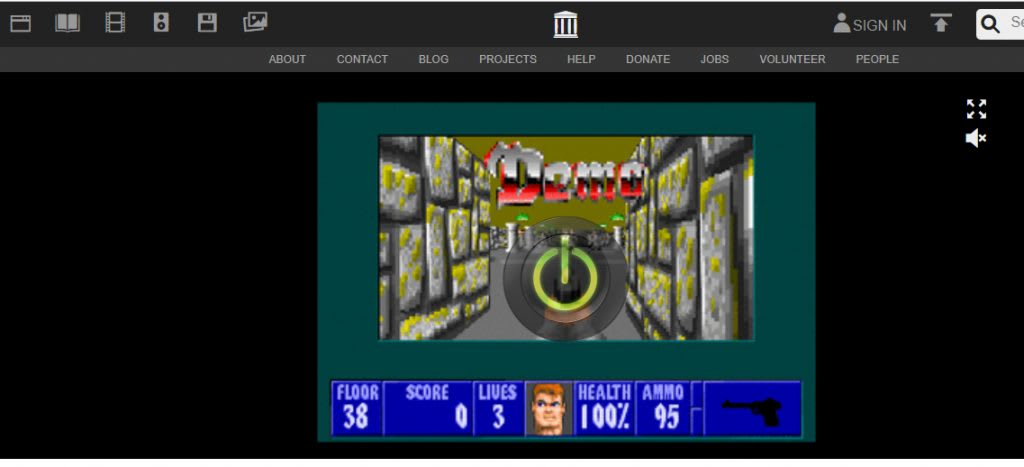Open the Audio speaker icon
The height and width of the screenshot is (467, 1024).
coord(161,24)
